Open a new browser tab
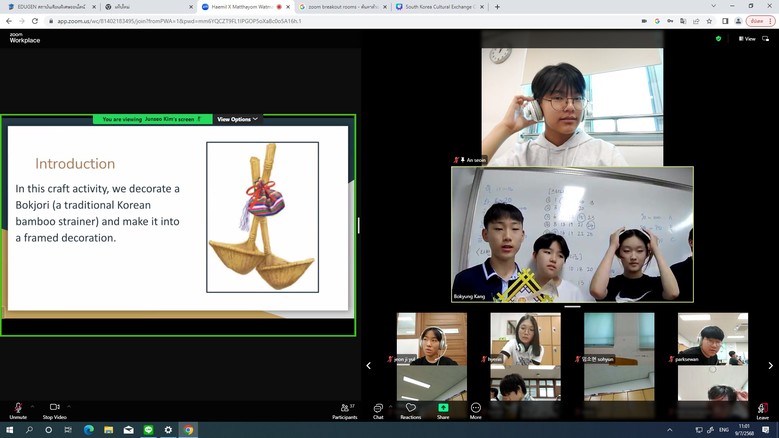This screenshot has height=438, width=779. tap(498, 7)
